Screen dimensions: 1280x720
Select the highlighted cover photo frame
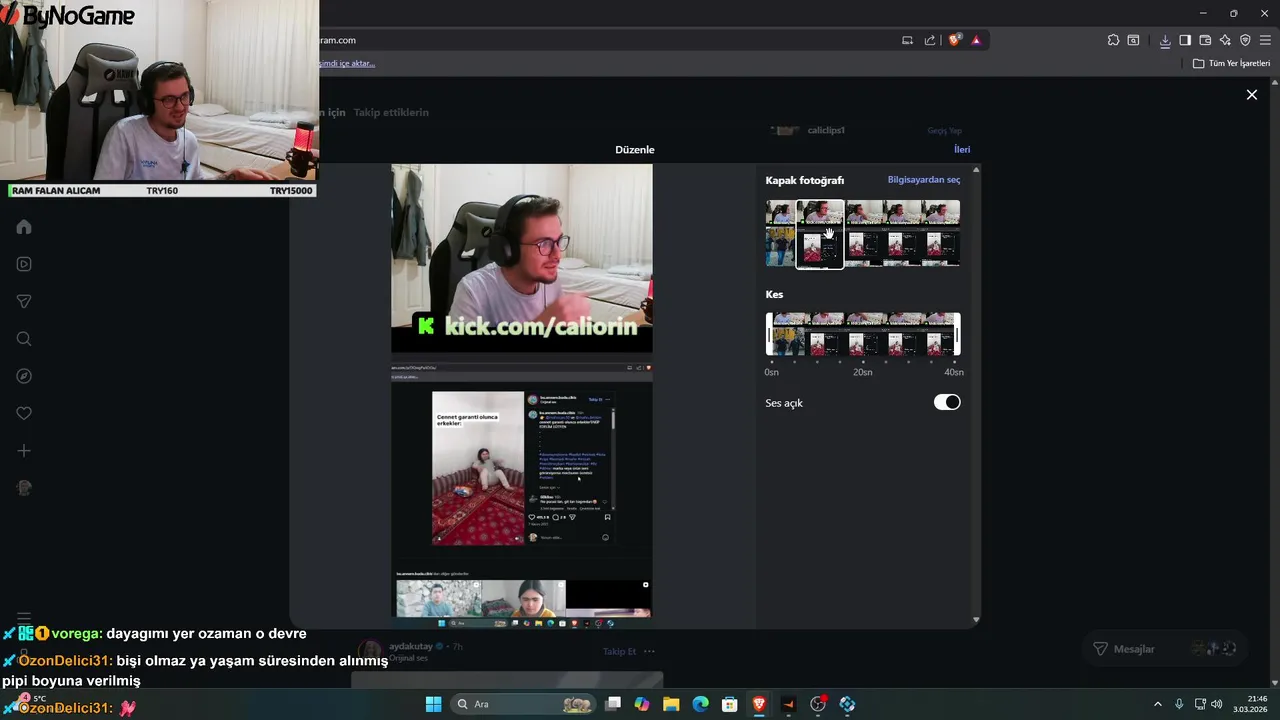820,234
